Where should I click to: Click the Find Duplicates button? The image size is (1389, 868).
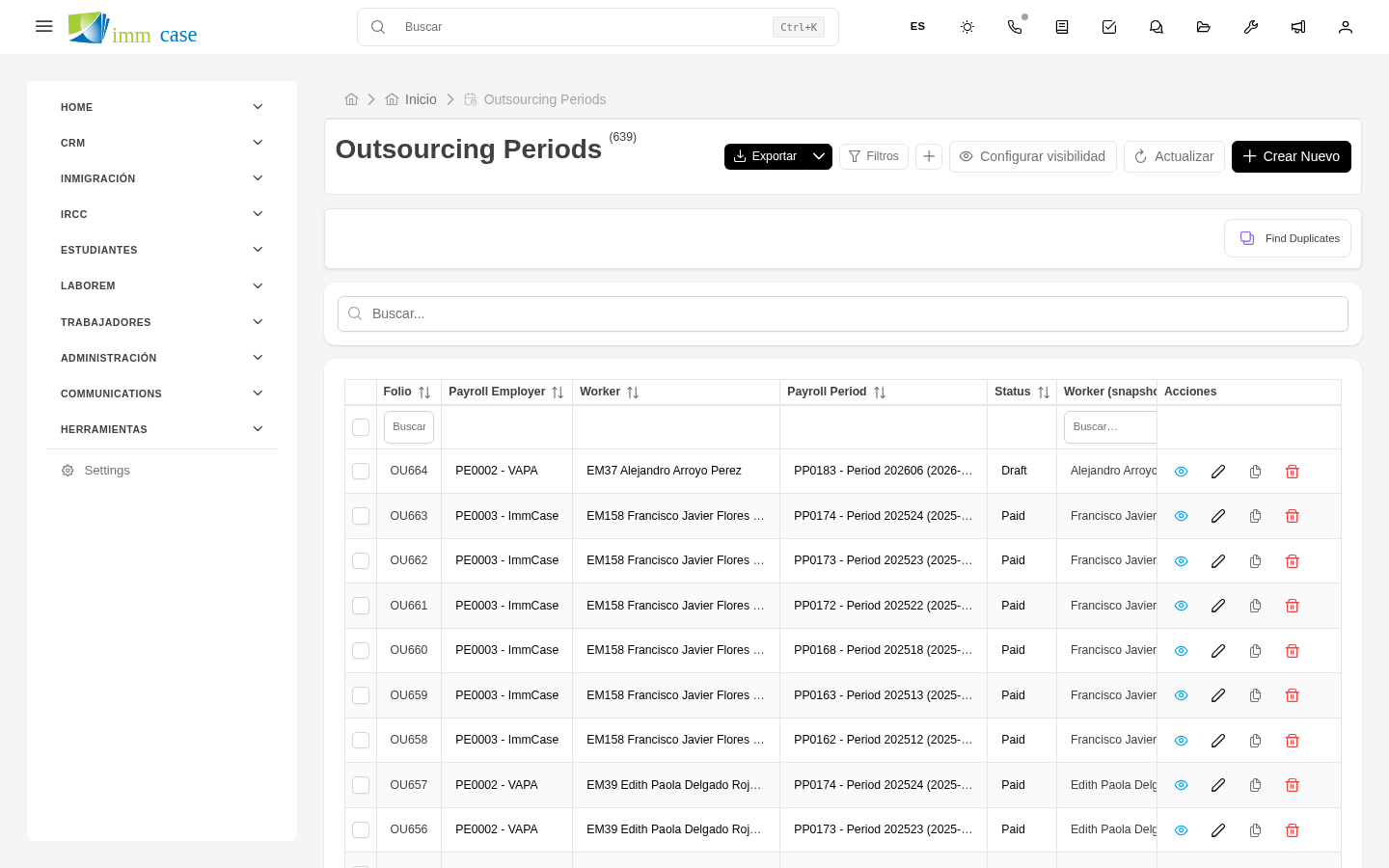point(1288,238)
